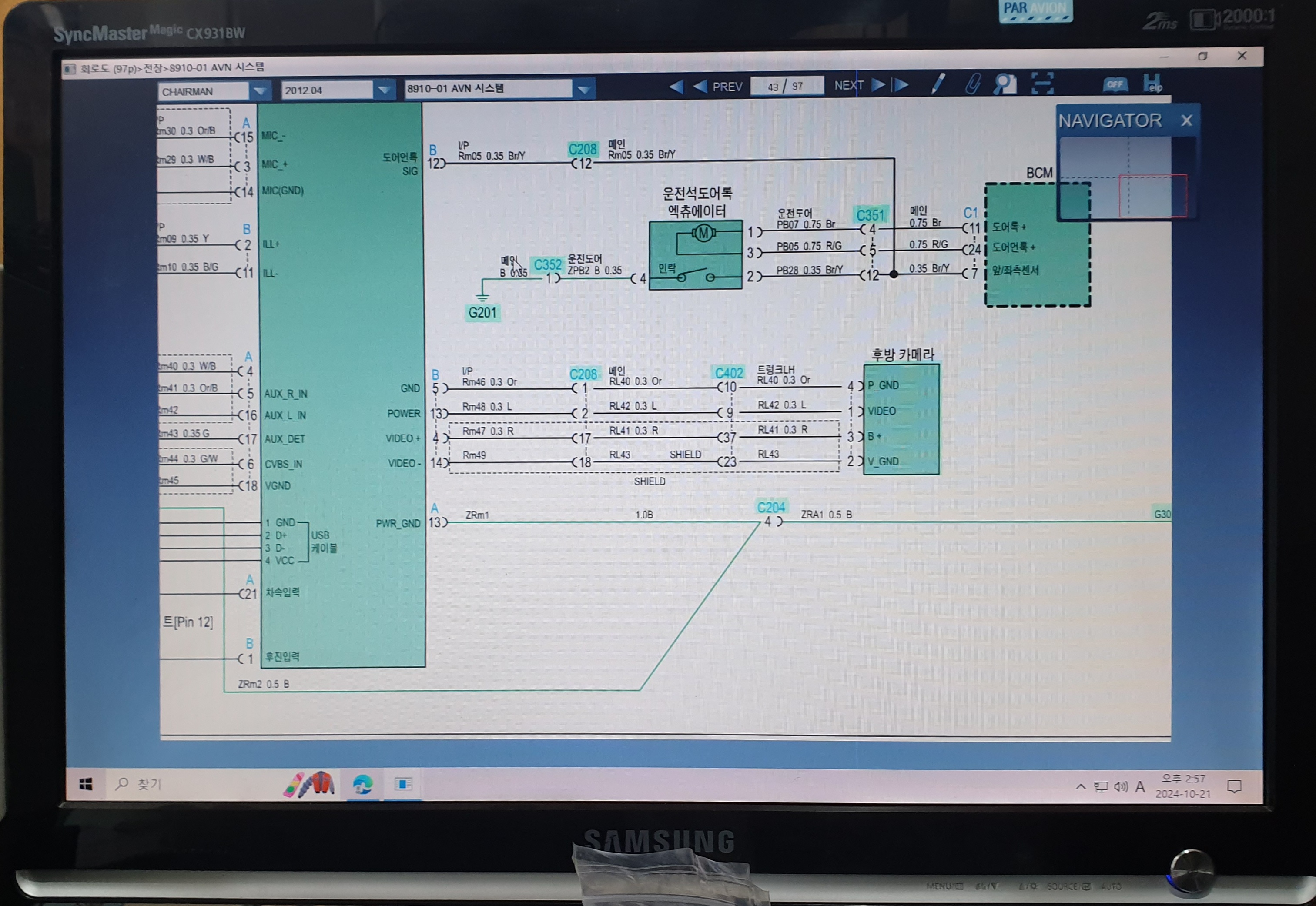1316x906 pixels.
Task: Click wire label PB07 0.75 Br
Action: click(806, 224)
